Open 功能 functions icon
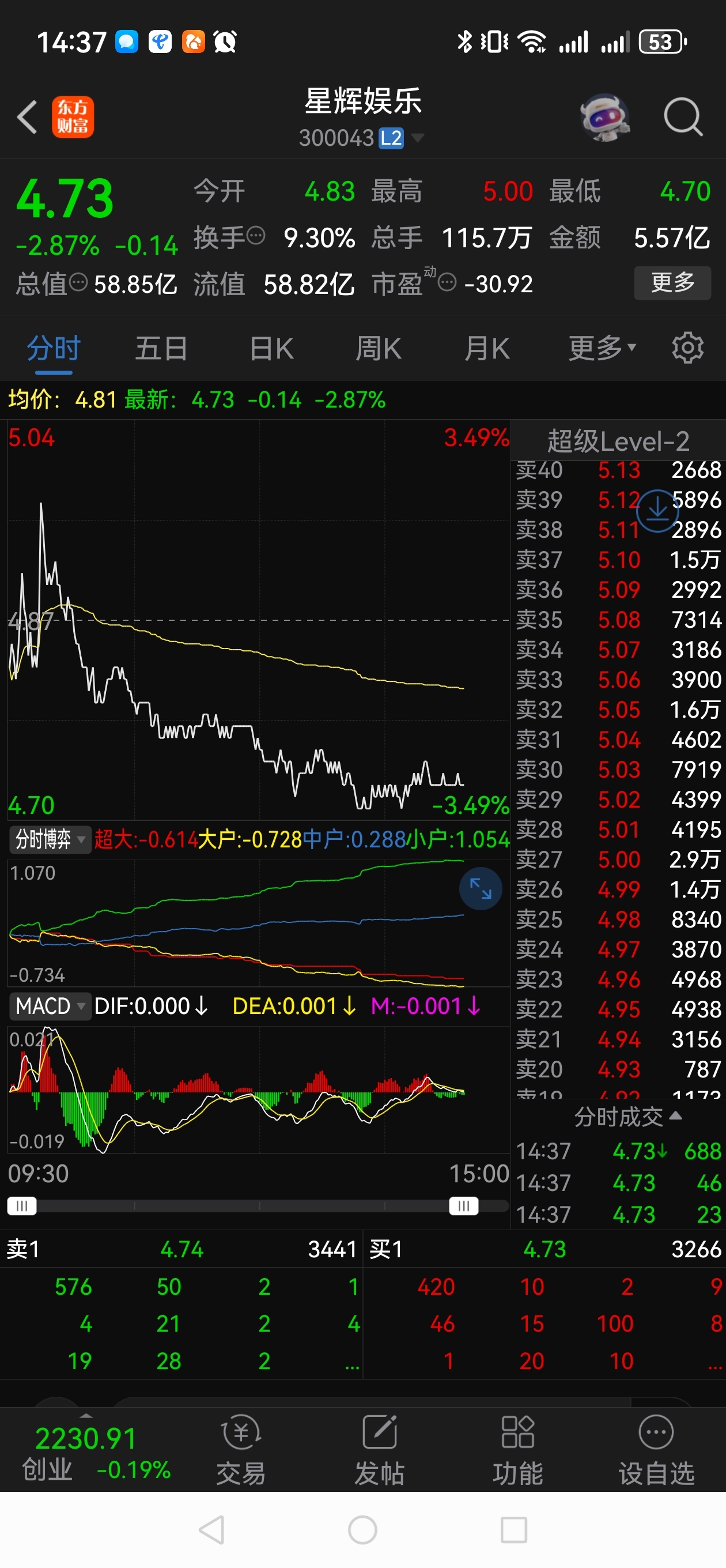The height and width of the screenshot is (1568, 726). [x=518, y=1450]
